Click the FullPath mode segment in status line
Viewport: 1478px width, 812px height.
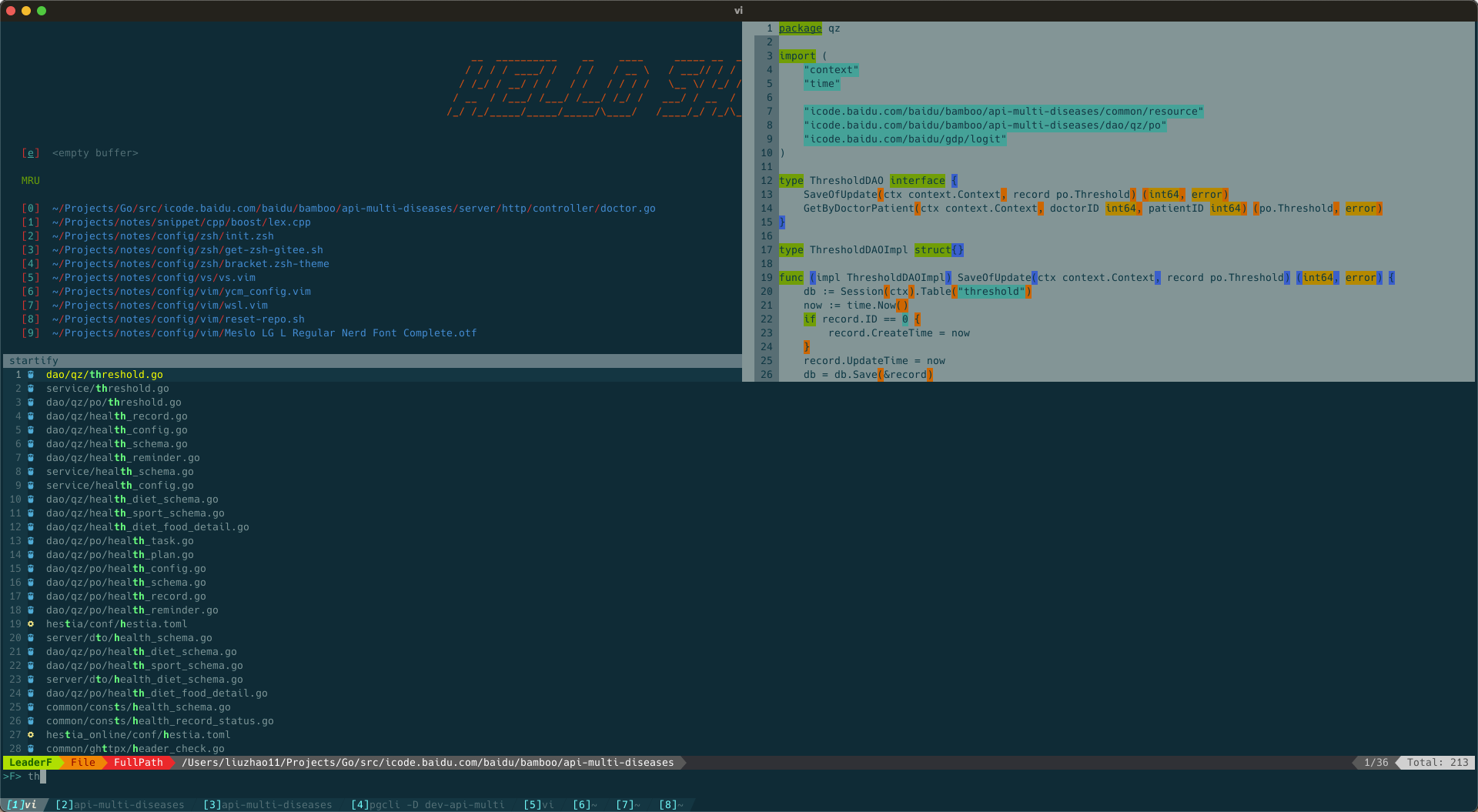[139, 763]
